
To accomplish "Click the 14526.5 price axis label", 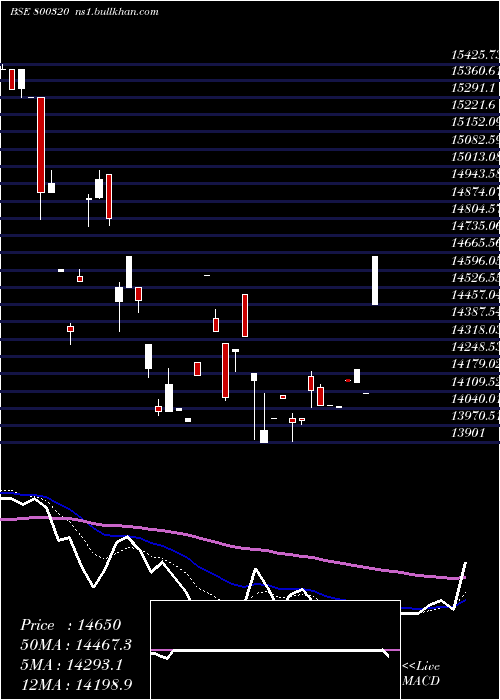I will coord(475,278).
